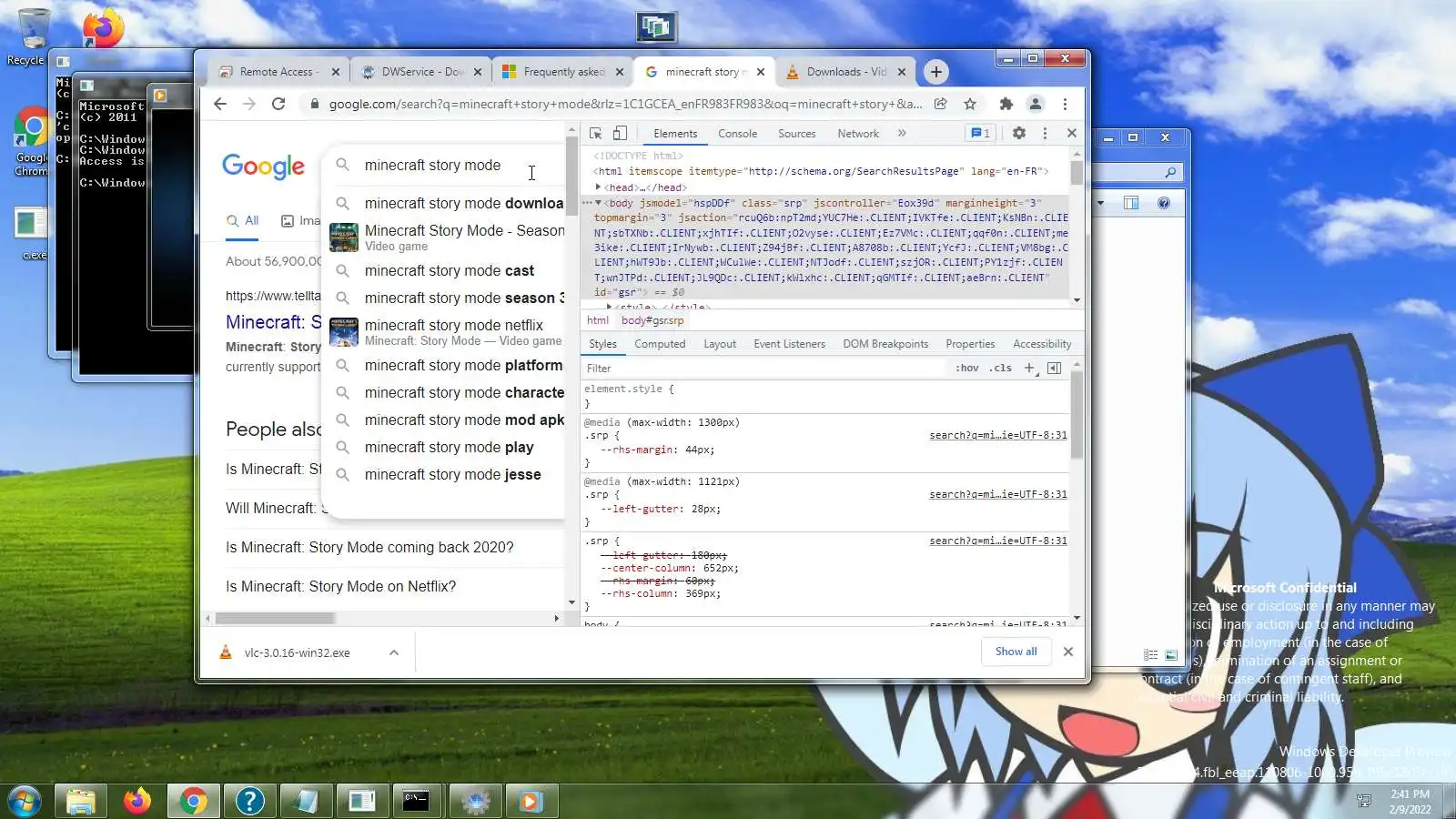Switch to the Frequently asked browser tab

(x=563, y=72)
